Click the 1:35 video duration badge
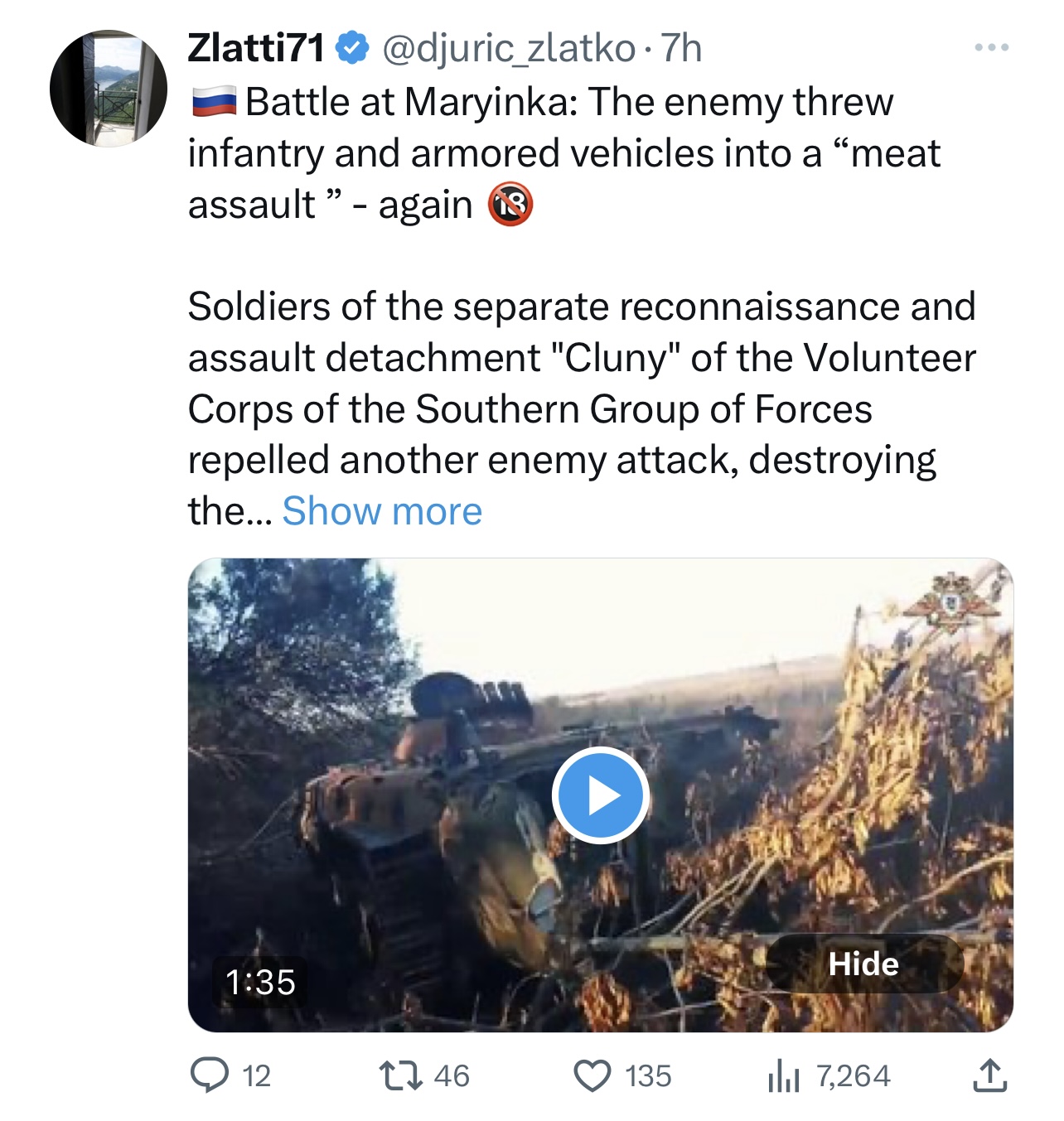This screenshot has height=1121, width=1064. tap(260, 982)
